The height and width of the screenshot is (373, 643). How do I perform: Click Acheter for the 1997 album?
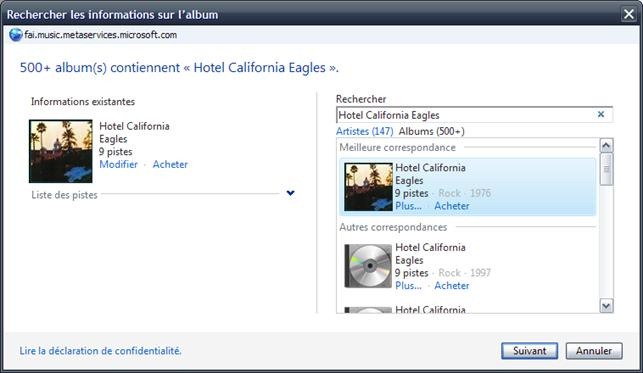[x=451, y=286]
